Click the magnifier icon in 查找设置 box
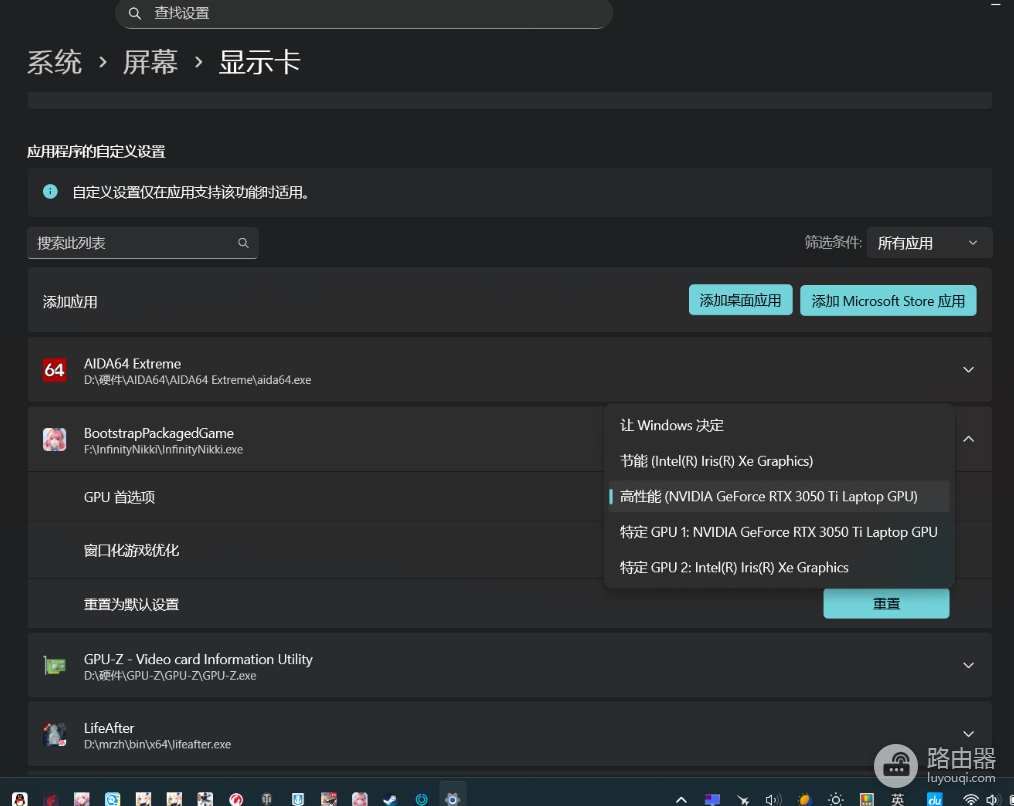The image size is (1014, 806). point(135,13)
